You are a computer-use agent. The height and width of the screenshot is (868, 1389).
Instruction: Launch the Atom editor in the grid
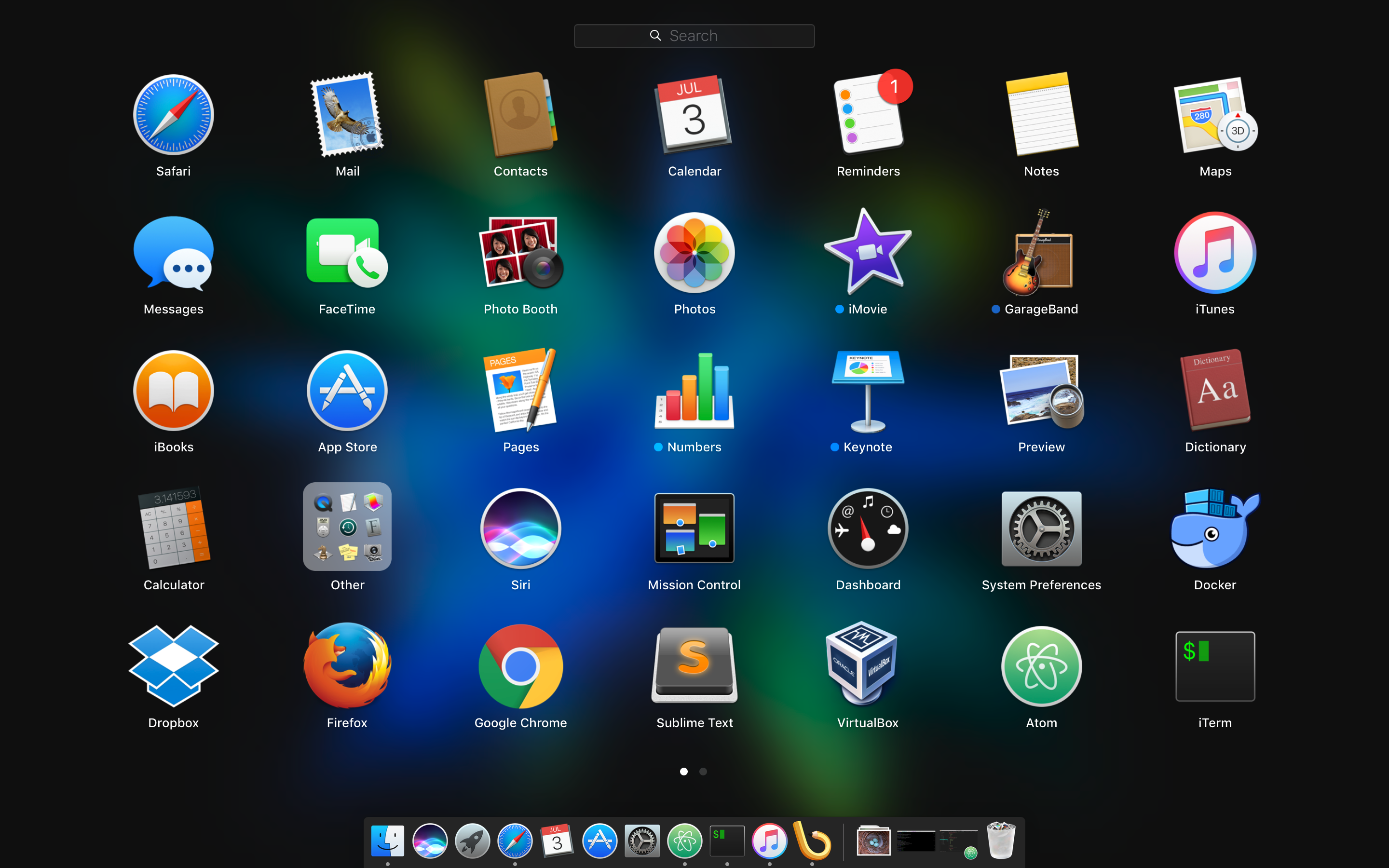point(1041,666)
